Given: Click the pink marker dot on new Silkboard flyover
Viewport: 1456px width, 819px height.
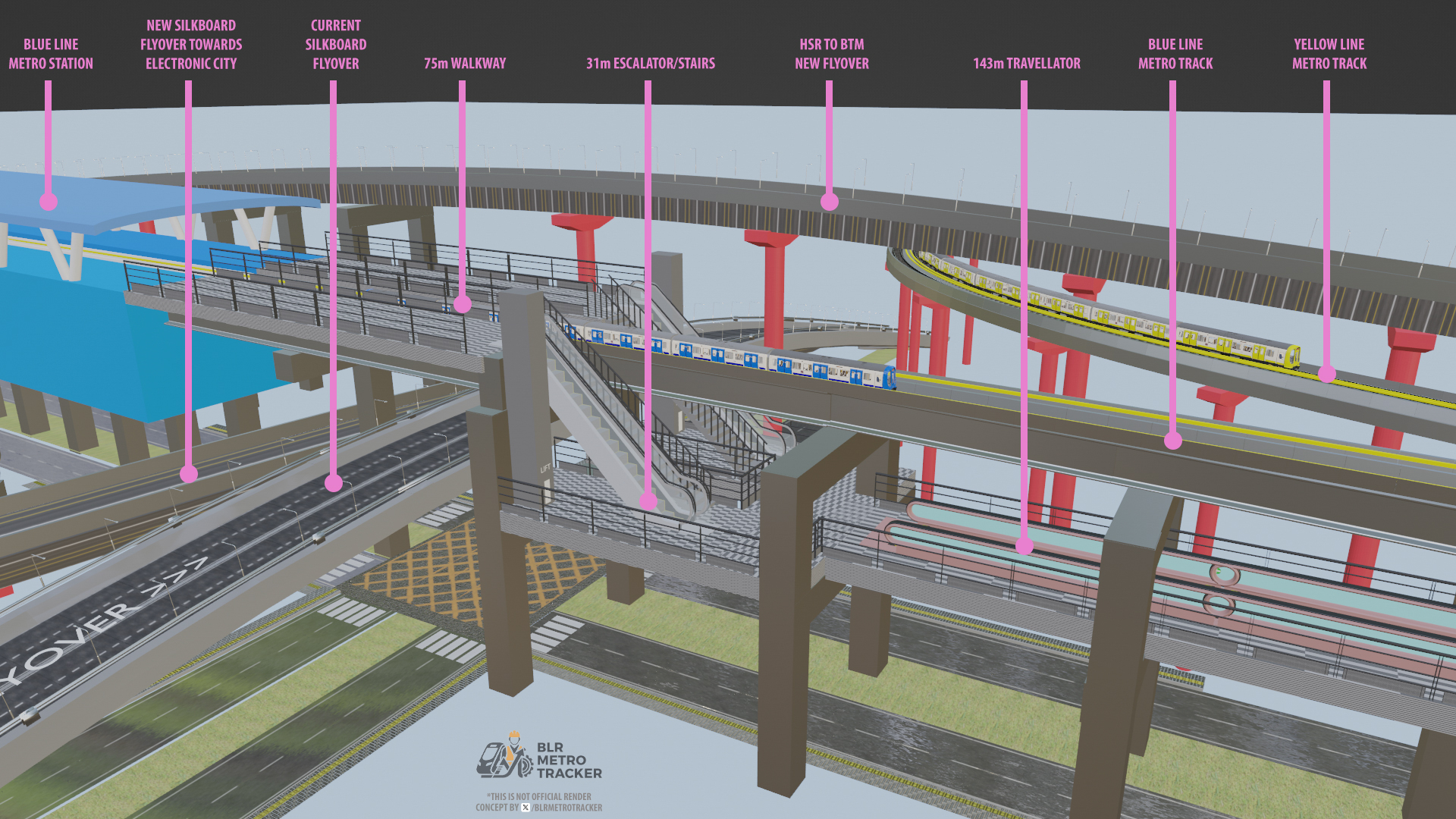Looking at the screenshot, I should (189, 474).
